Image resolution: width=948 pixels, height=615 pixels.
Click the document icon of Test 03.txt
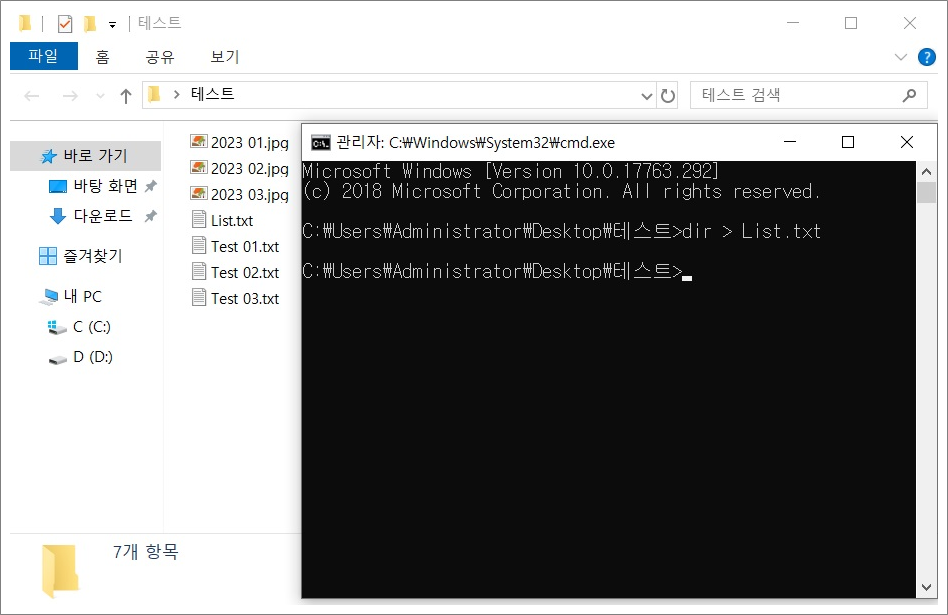(x=199, y=297)
